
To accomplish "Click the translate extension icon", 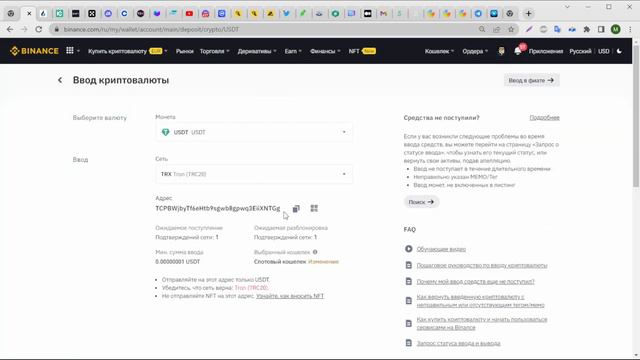I will pyautogui.click(x=558, y=29).
